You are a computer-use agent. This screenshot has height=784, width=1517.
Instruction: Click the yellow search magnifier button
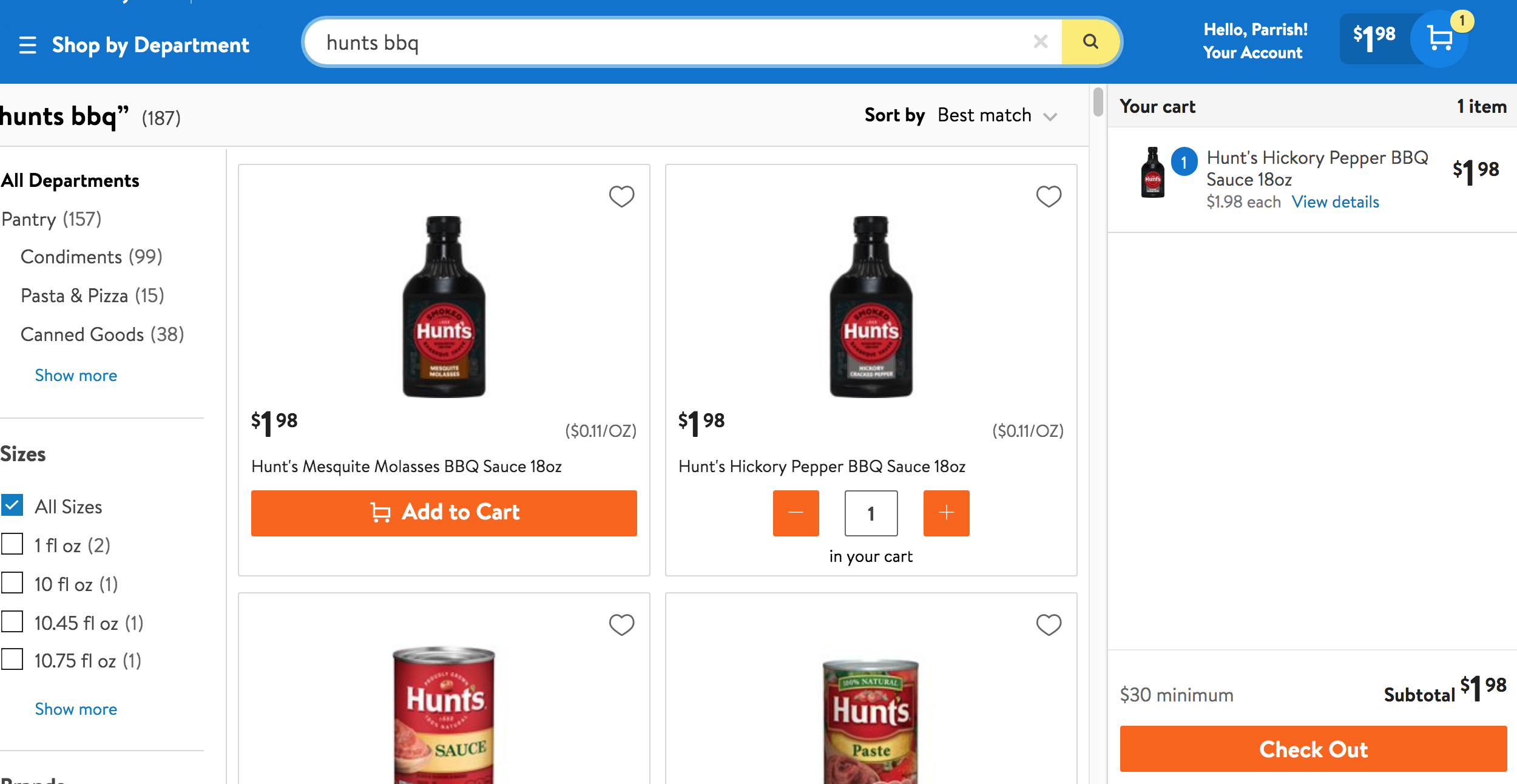point(1090,42)
